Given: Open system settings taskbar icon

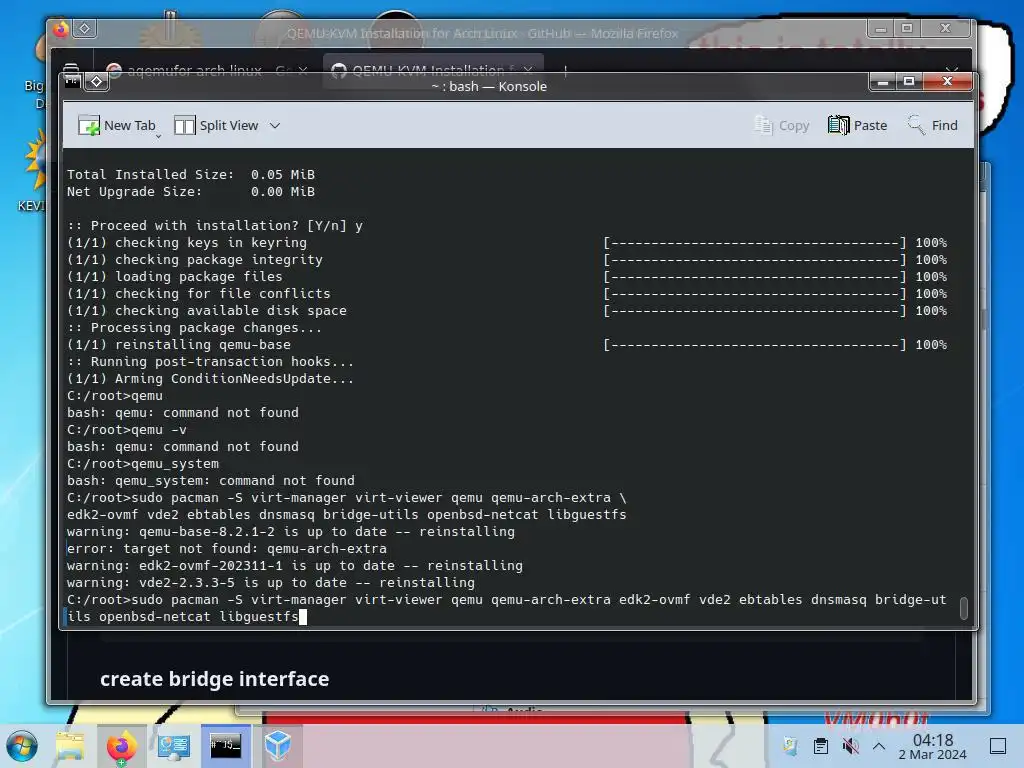Looking at the screenshot, I should 174,746.
